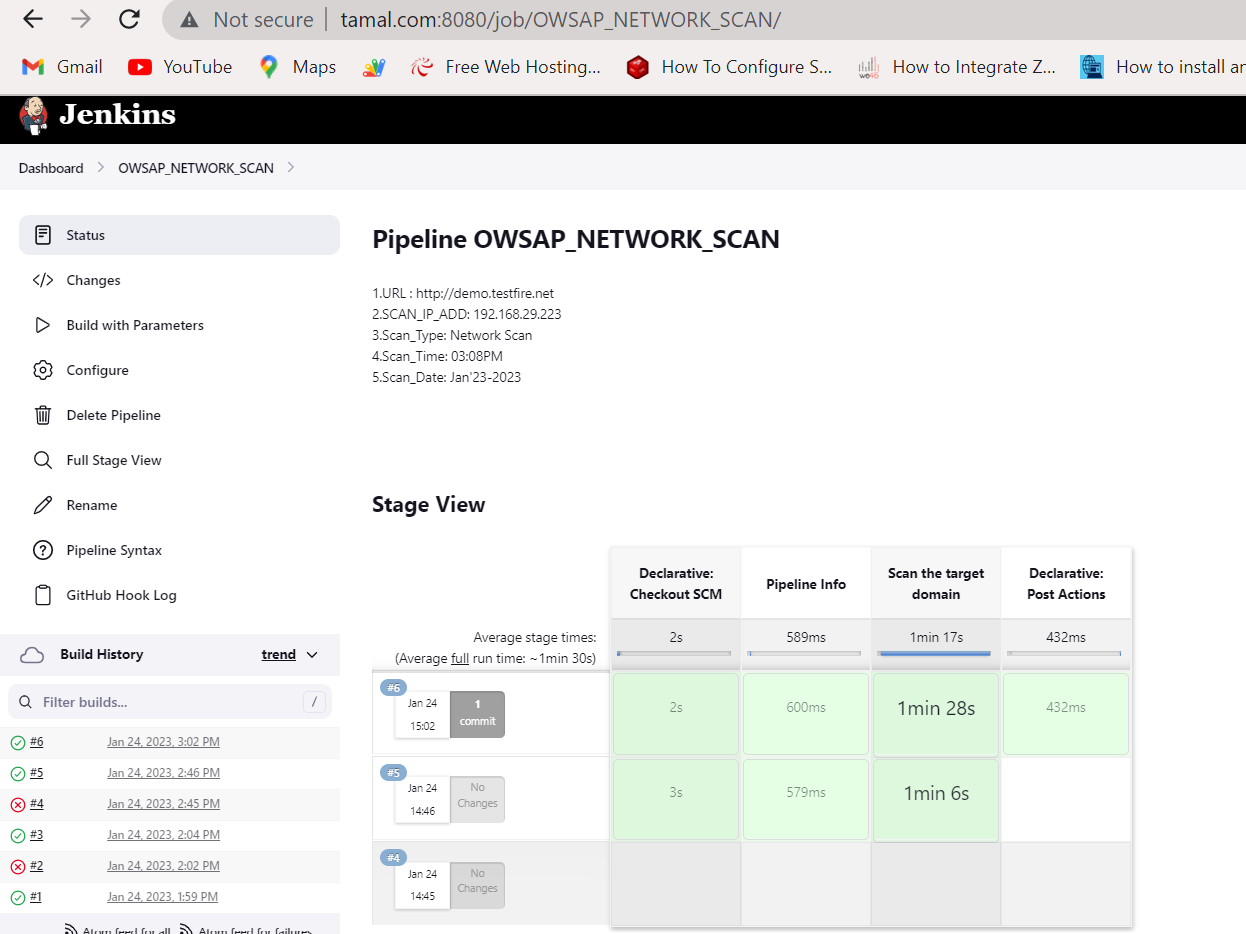The height and width of the screenshot is (934, 1246).
Task: Click the Rename pencil icon
Action: 42,505
